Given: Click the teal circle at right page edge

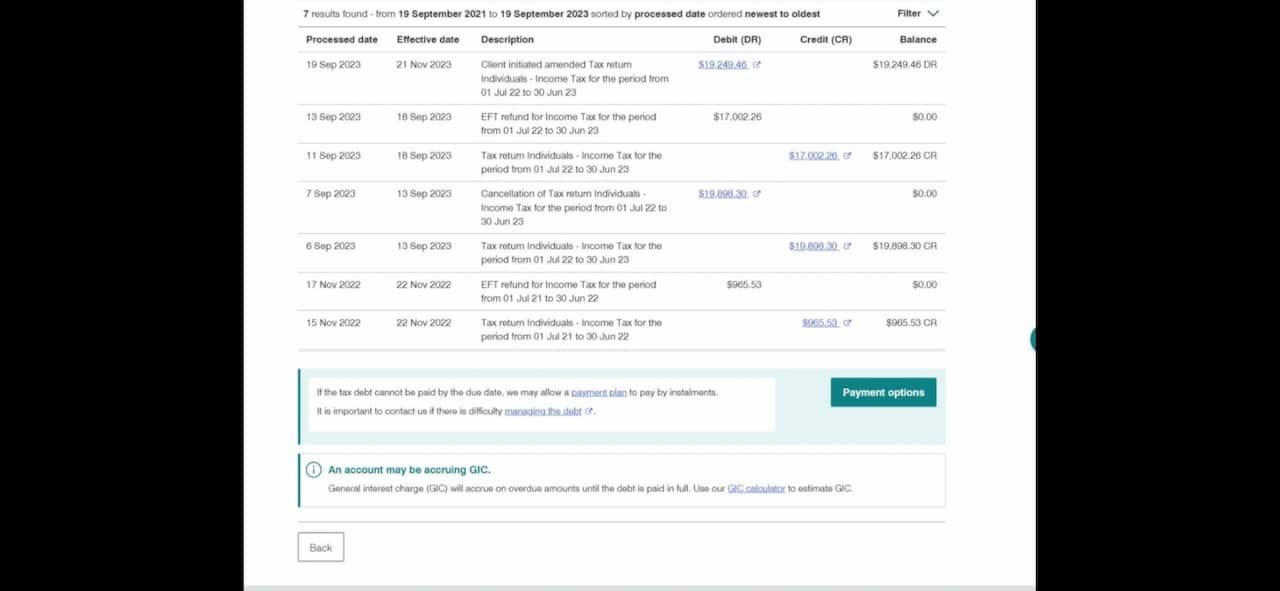Looking at the screenshot, I should coord(1034,339).
